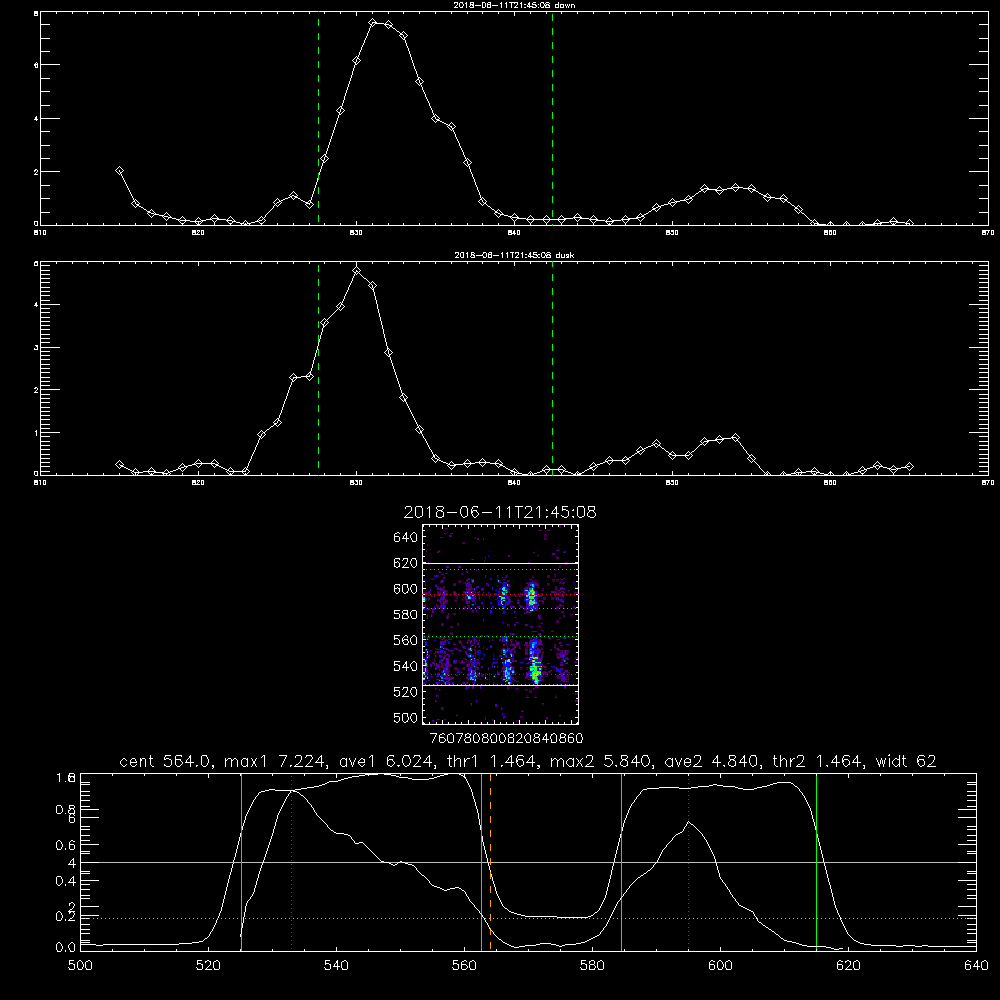Click the 'widt 62' value in the stats line
Image resolution: width=1000 pixels, height=1000 pixels.
(x=906, y=761)
